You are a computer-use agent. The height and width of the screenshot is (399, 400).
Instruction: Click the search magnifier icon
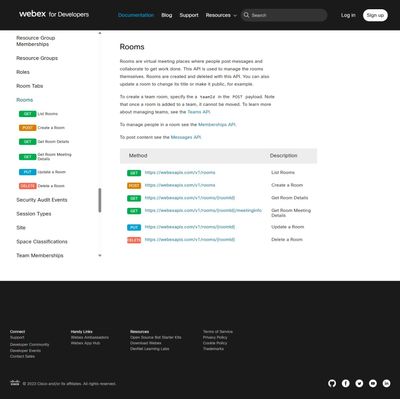click(x=246, y=15)
